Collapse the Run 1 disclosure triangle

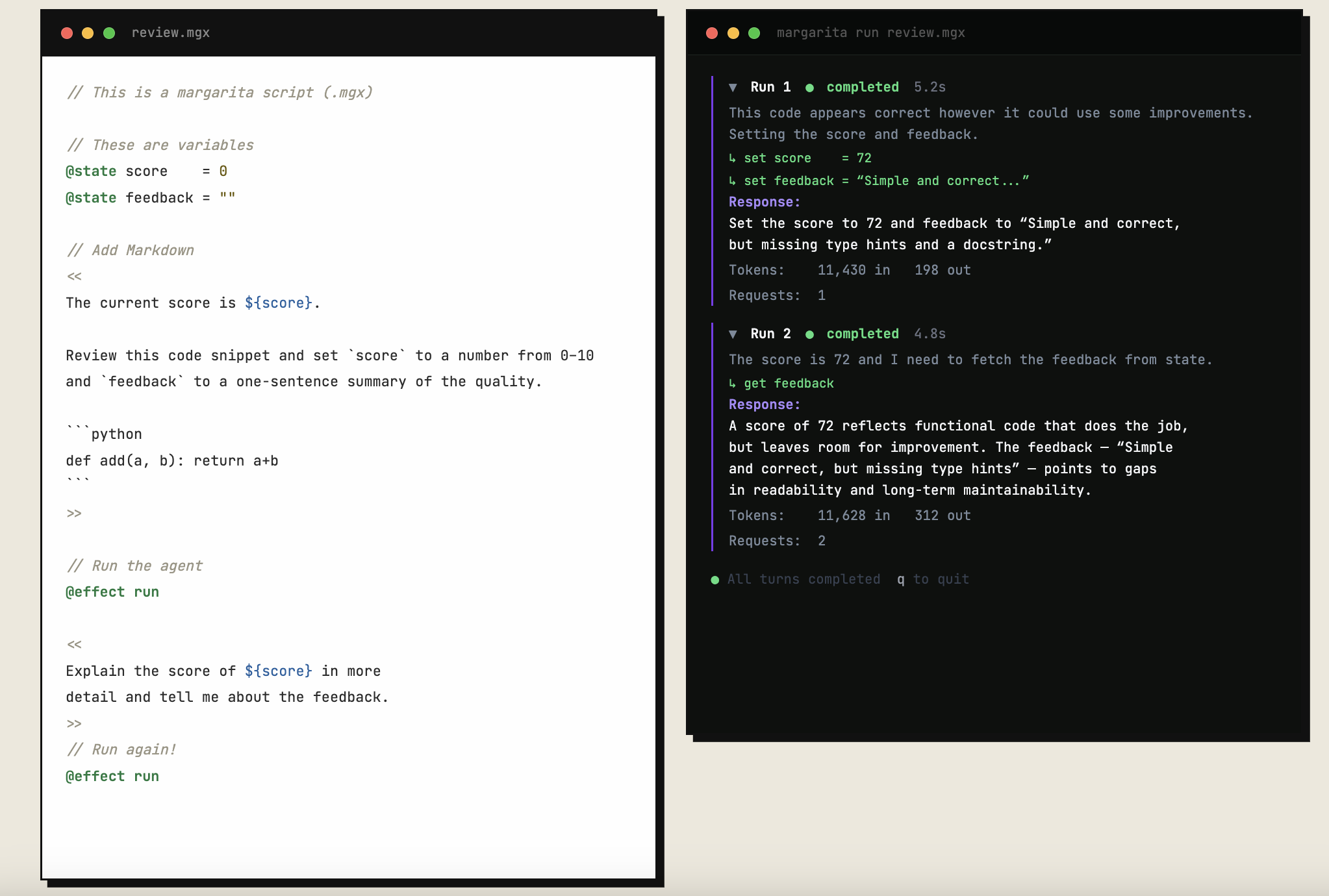(x=733, y=88)
